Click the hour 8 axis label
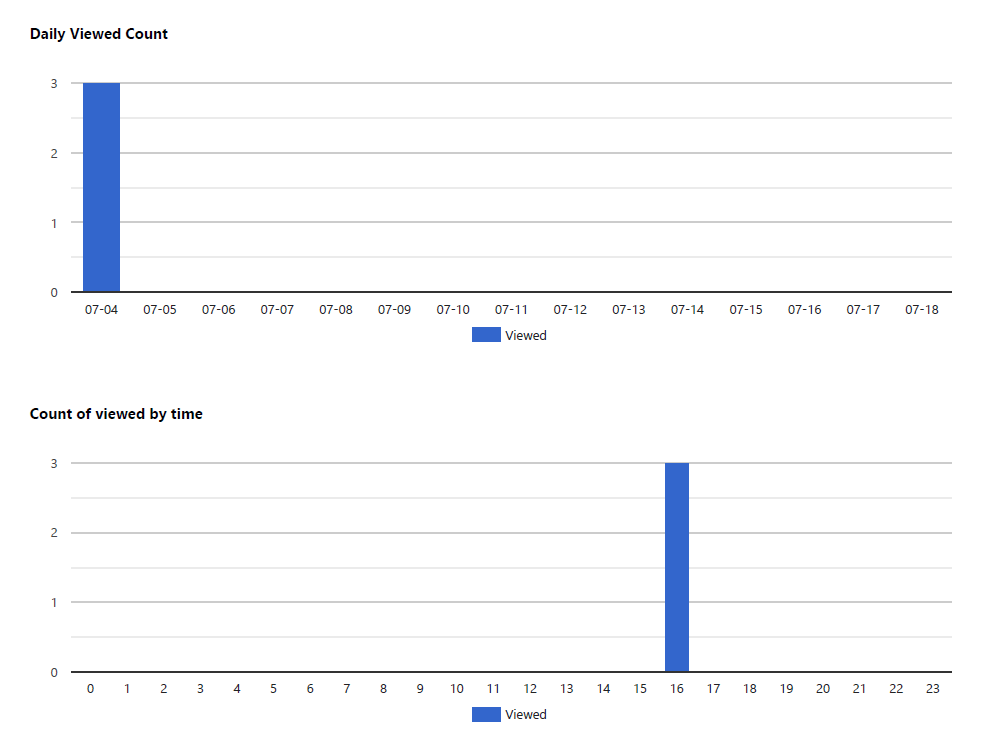 [384, 689]
